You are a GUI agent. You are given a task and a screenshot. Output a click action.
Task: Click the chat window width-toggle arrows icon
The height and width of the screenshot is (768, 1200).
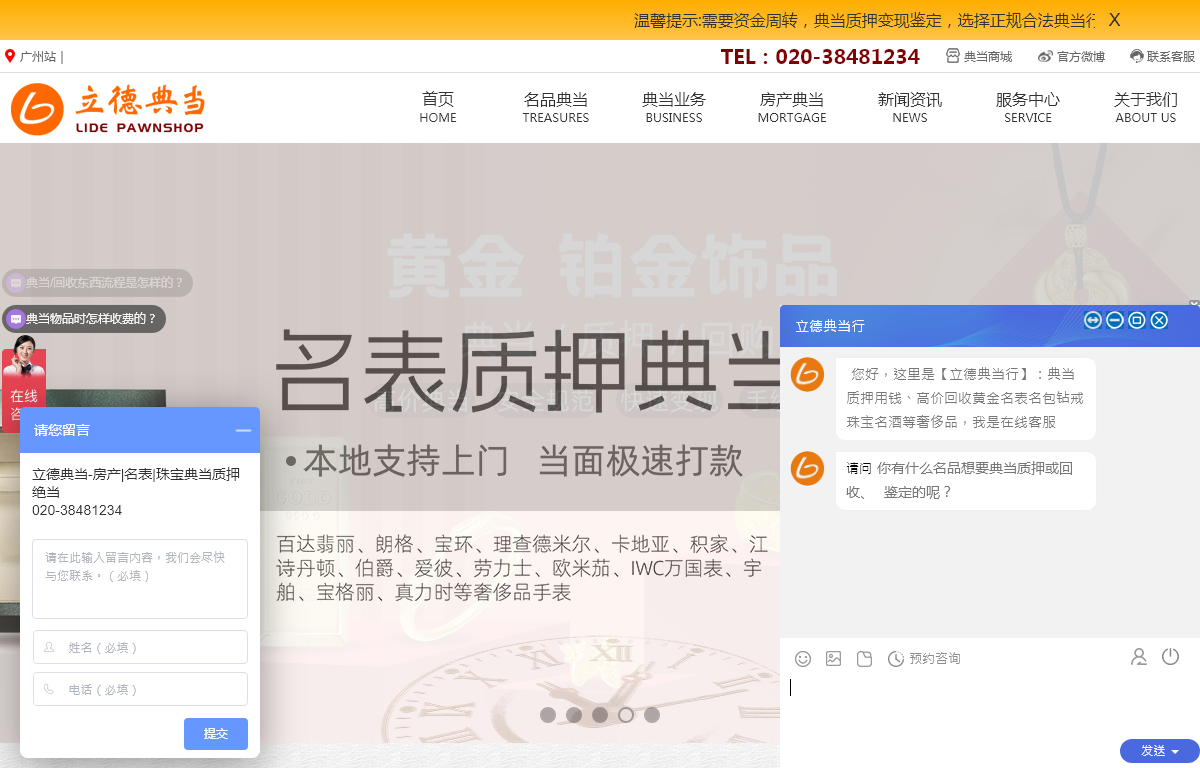(x=1093, y=320)
